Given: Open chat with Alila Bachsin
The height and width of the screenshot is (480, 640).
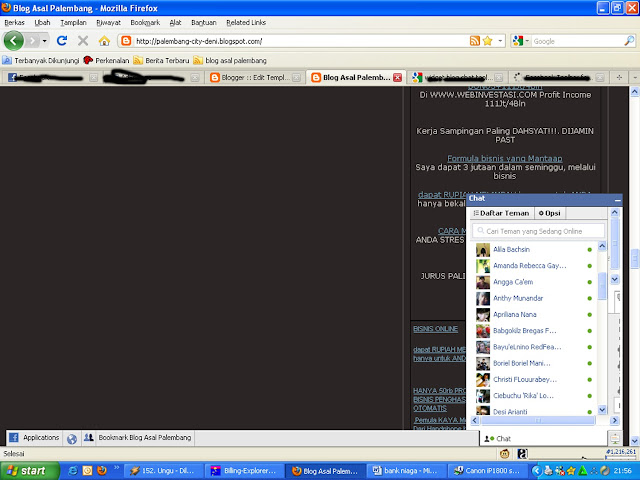Looking at the screenshot, I should pyautogui.click(x=534, y=249).
